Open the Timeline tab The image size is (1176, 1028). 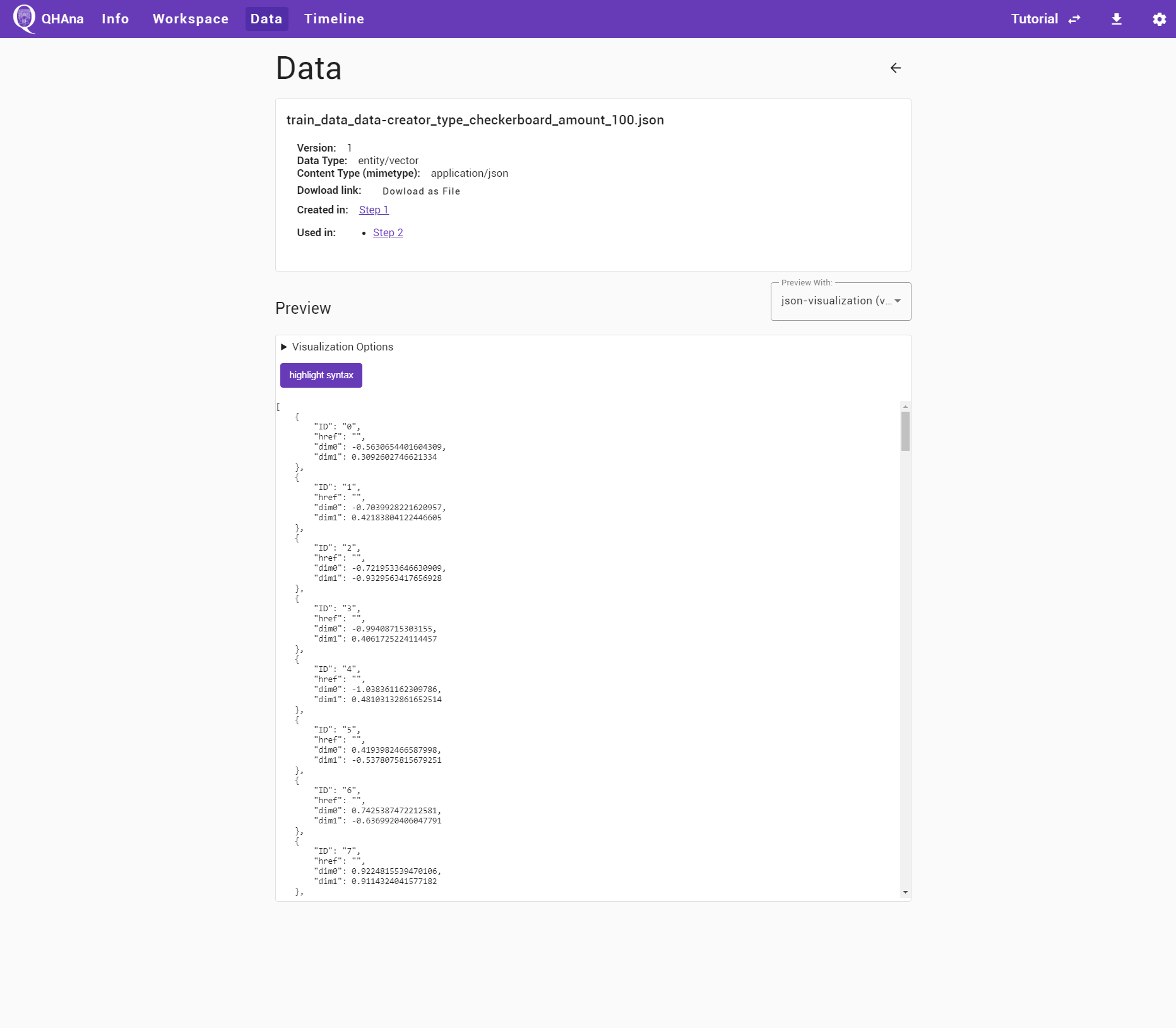click(334, 19)
